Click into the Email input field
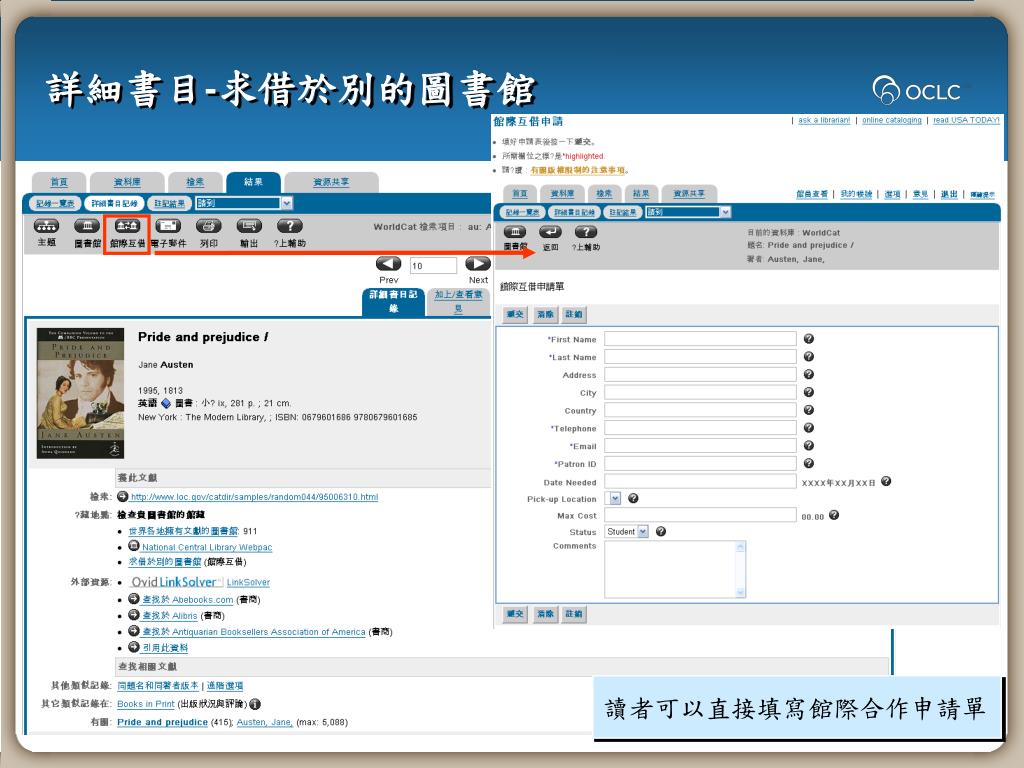This screenshot has width=1024, height=768. coord(700,446)
